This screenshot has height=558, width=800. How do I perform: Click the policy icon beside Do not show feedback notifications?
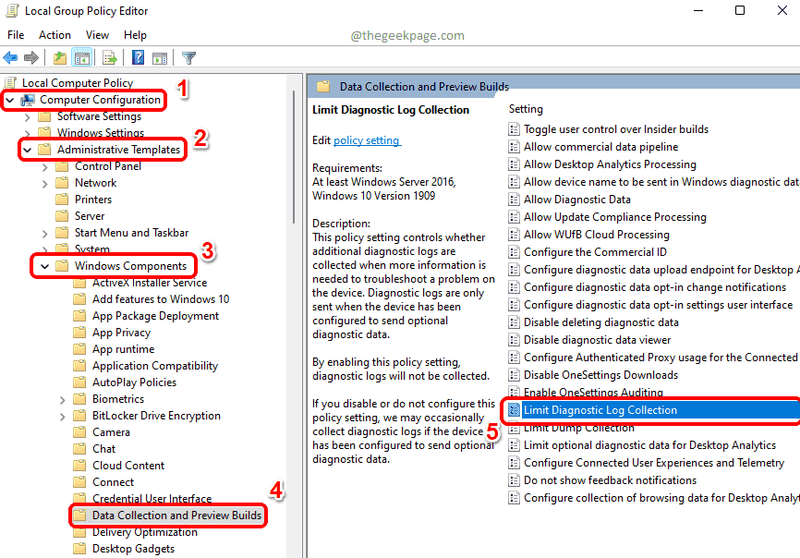514,480
